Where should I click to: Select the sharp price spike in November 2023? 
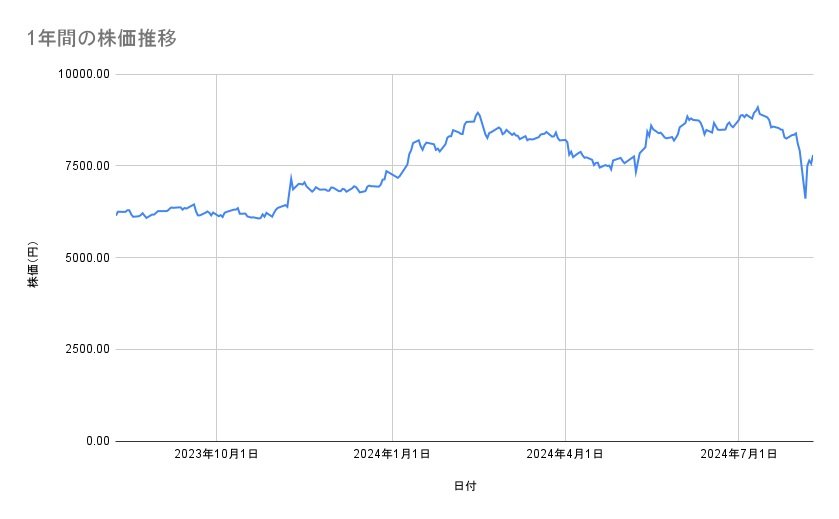pyautogui.click(x=291, y=177)
